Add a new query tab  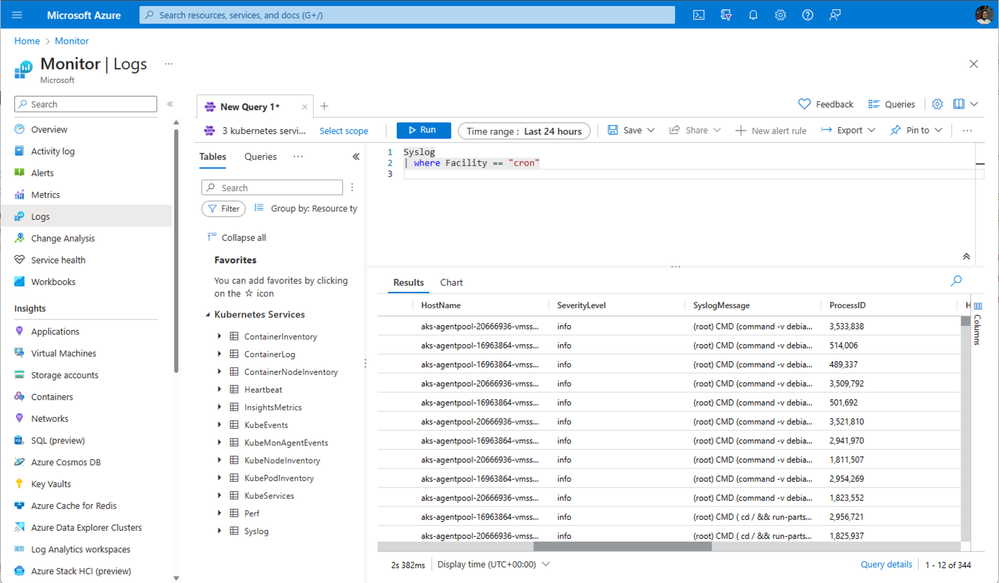point(324,106)
